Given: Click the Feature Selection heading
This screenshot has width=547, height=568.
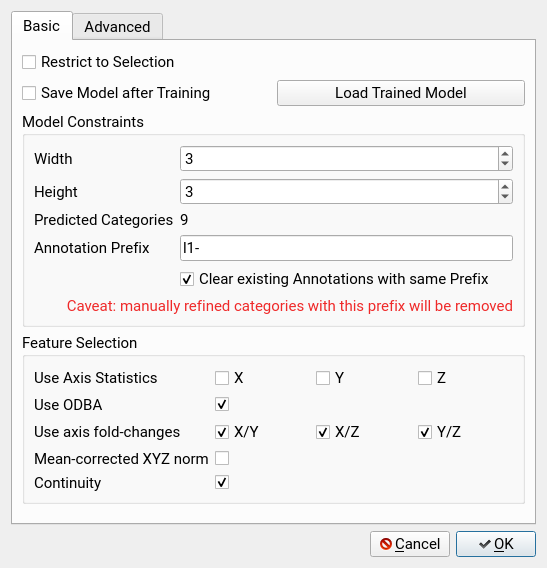Looking at the screenshot, I should tap(80, 343).
